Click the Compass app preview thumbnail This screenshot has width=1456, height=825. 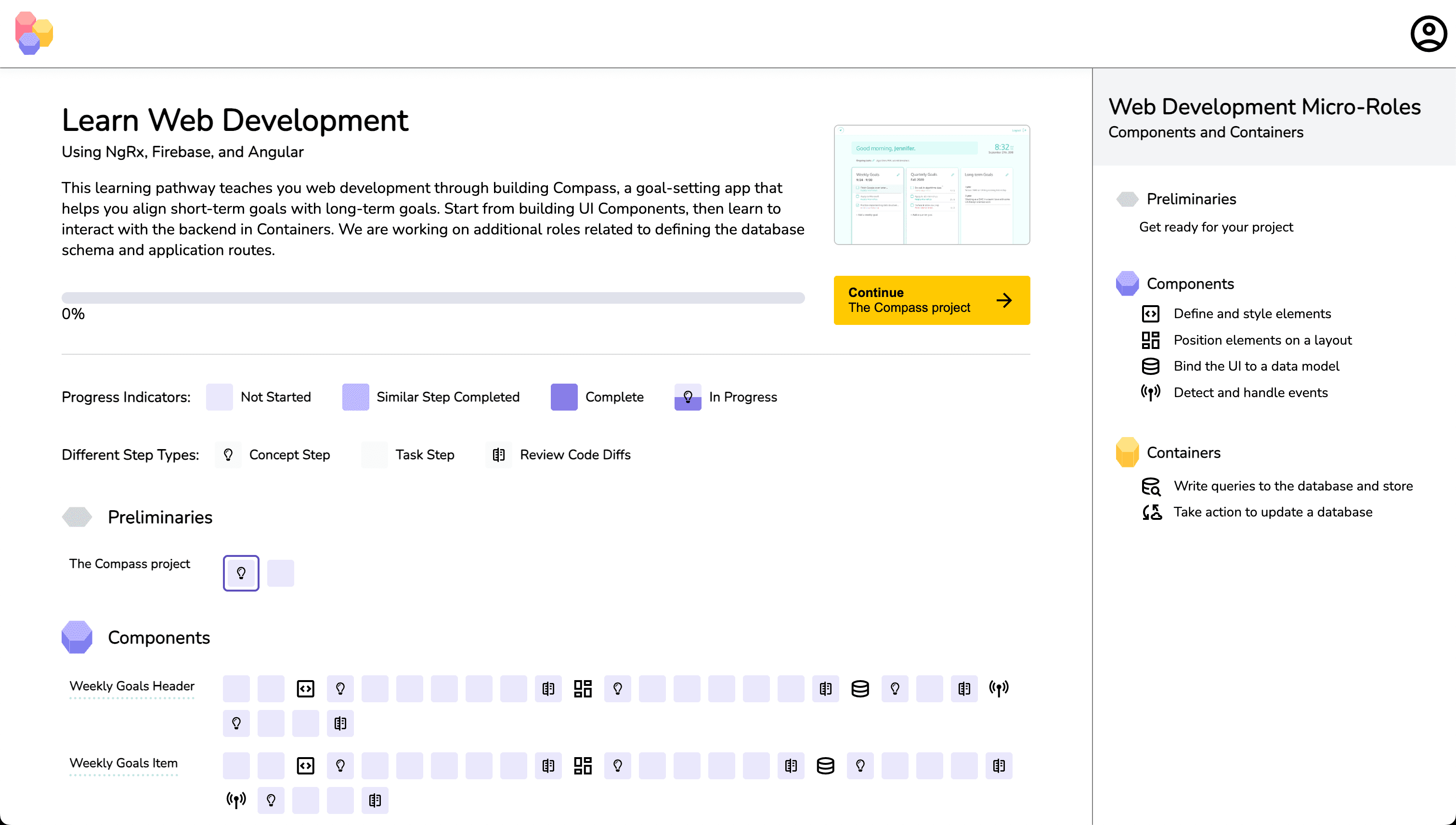(931, 185)
